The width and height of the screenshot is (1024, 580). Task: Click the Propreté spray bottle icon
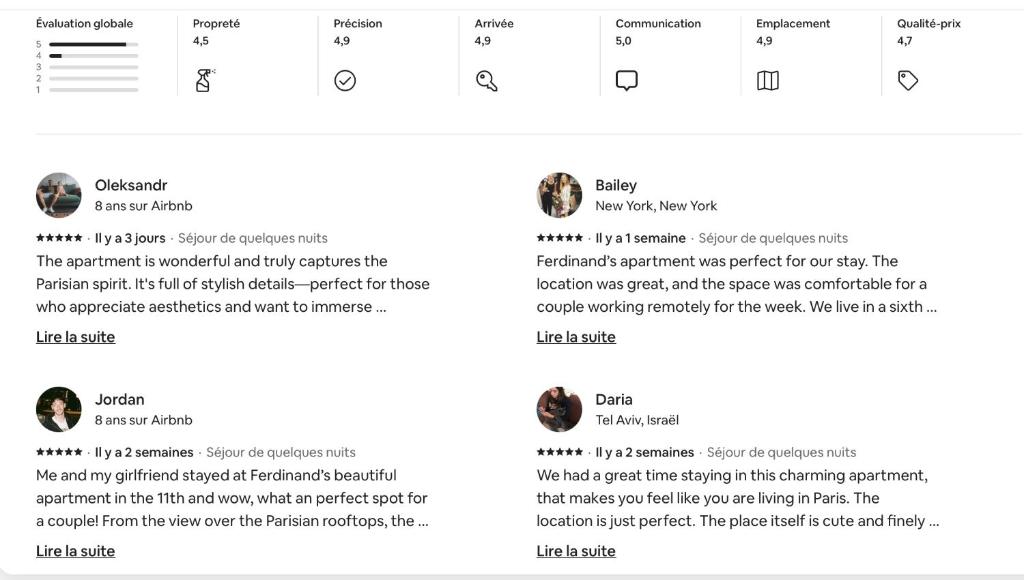click(204, 80)
